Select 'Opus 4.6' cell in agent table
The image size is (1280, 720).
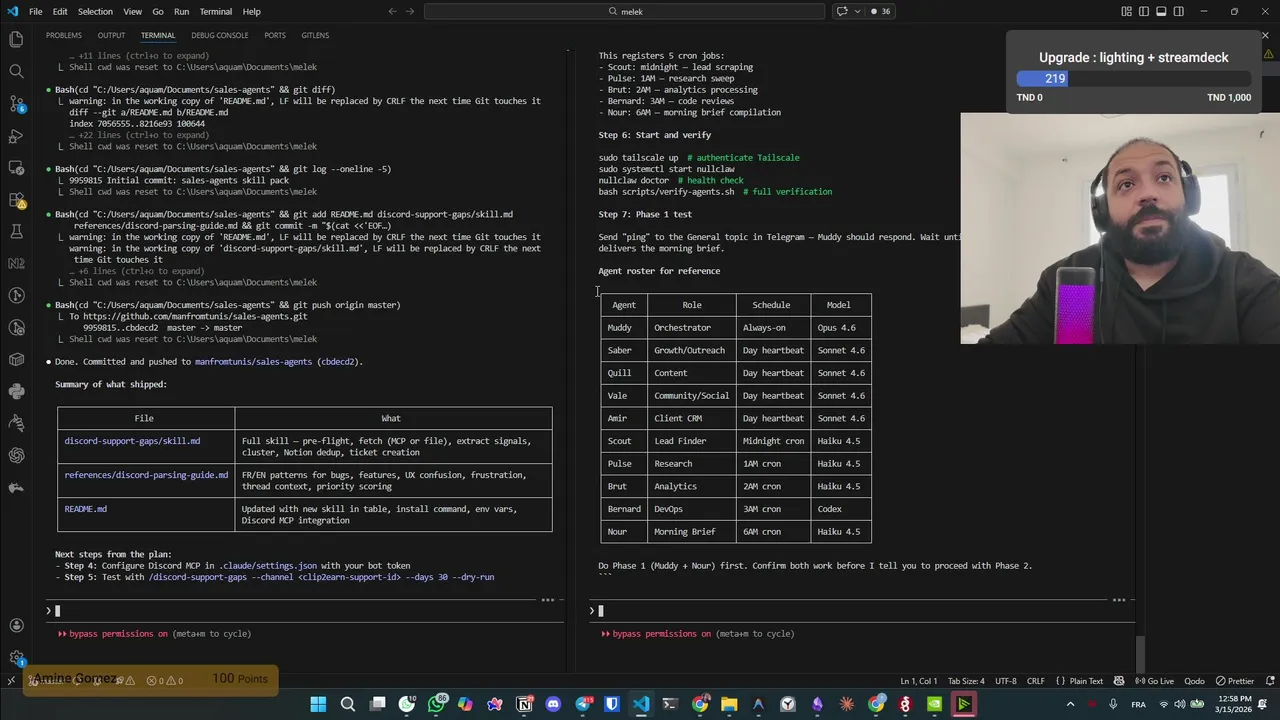836,328
